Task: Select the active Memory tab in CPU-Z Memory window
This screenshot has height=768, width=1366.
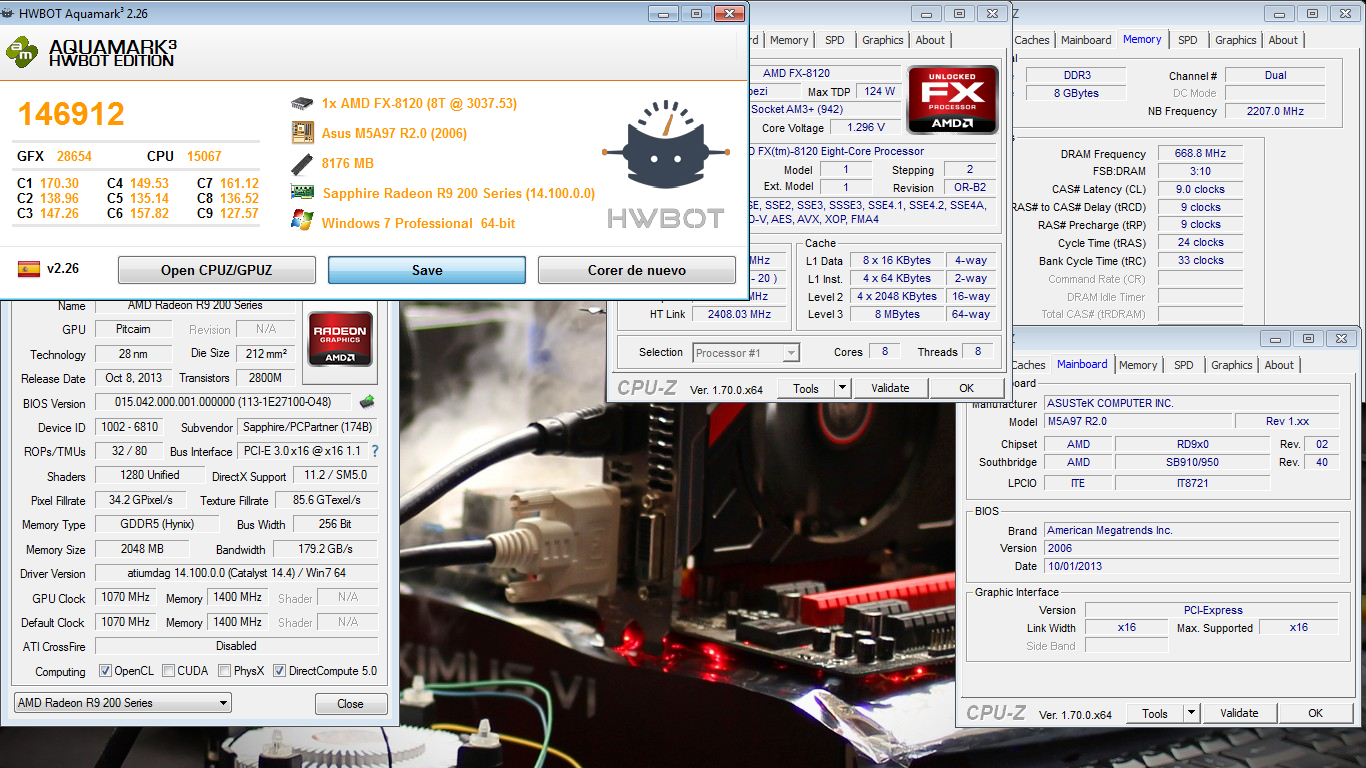Action: [x=1142, y=39]
